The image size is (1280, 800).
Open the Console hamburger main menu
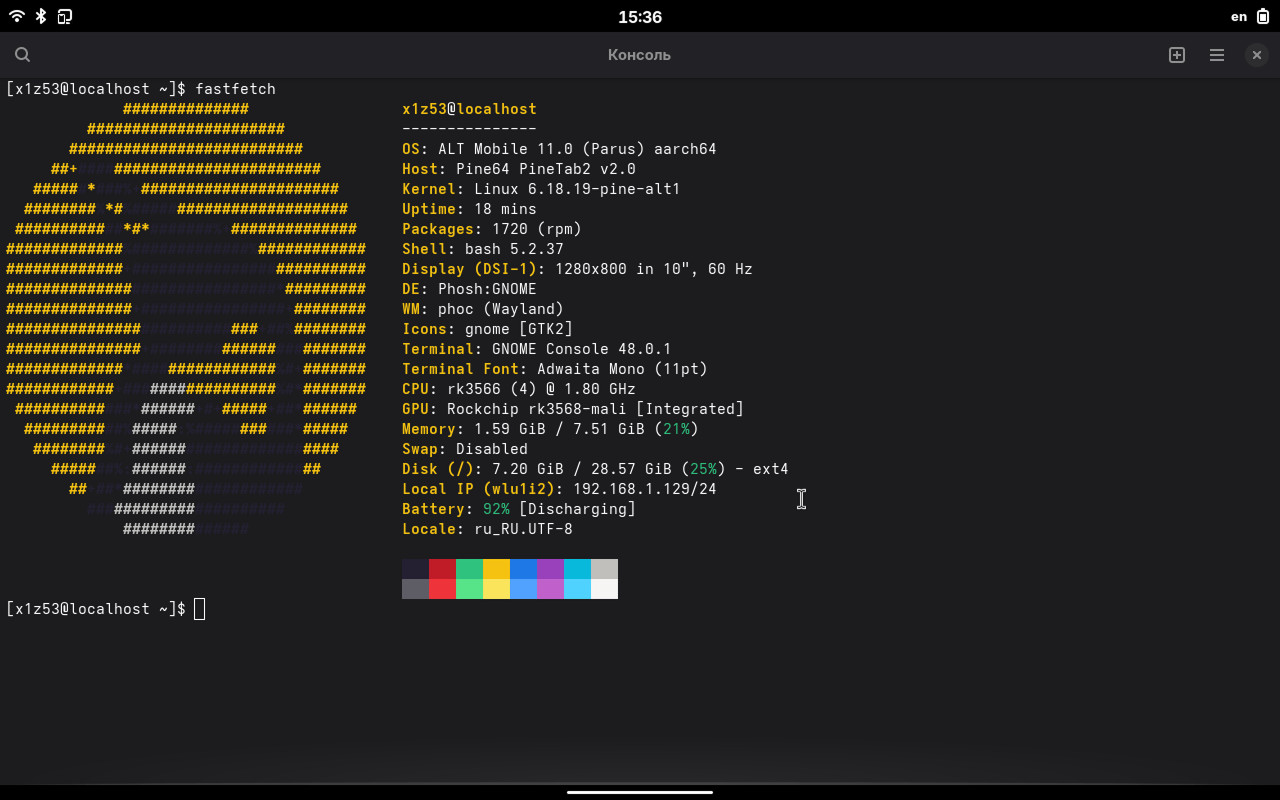tap(1217, 55)
